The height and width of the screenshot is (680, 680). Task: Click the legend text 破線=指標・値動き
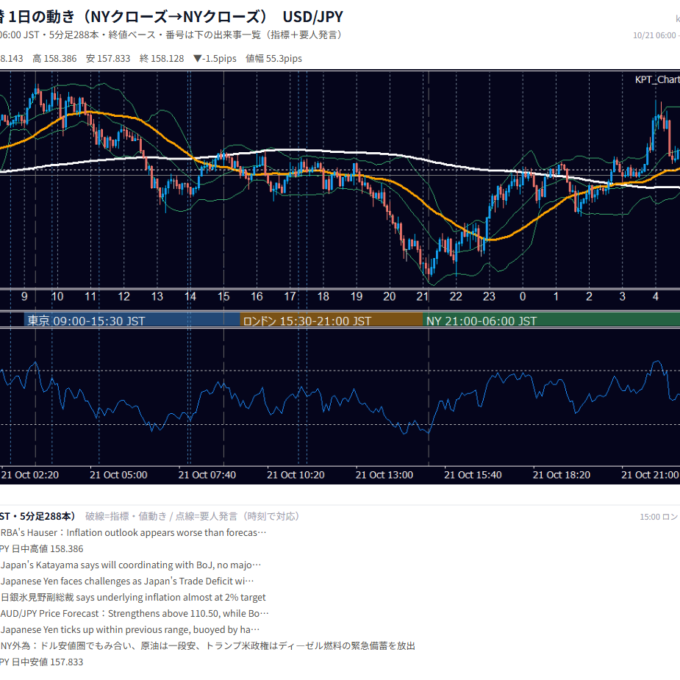click(x=126, y=516)
